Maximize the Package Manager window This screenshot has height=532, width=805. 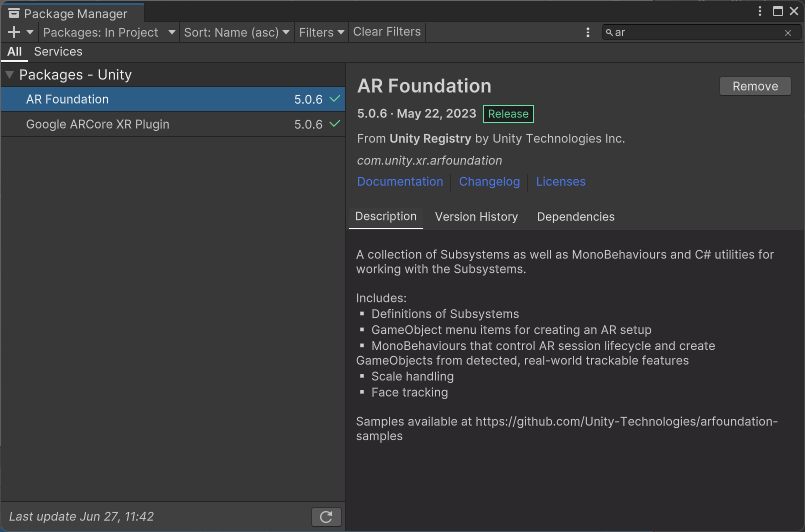click(x=778, y=11)
